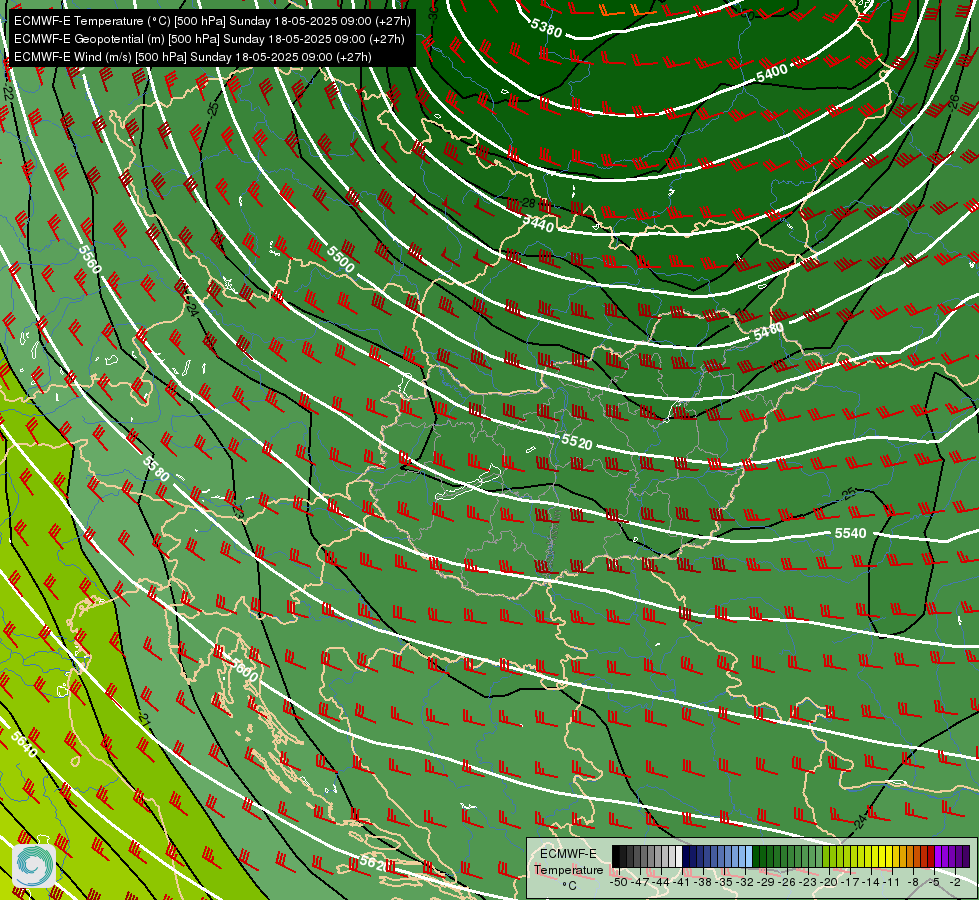Click the -50 value on the colorbar
The height and width of the screenshot is (900, 979).
[x=619, y=883]
